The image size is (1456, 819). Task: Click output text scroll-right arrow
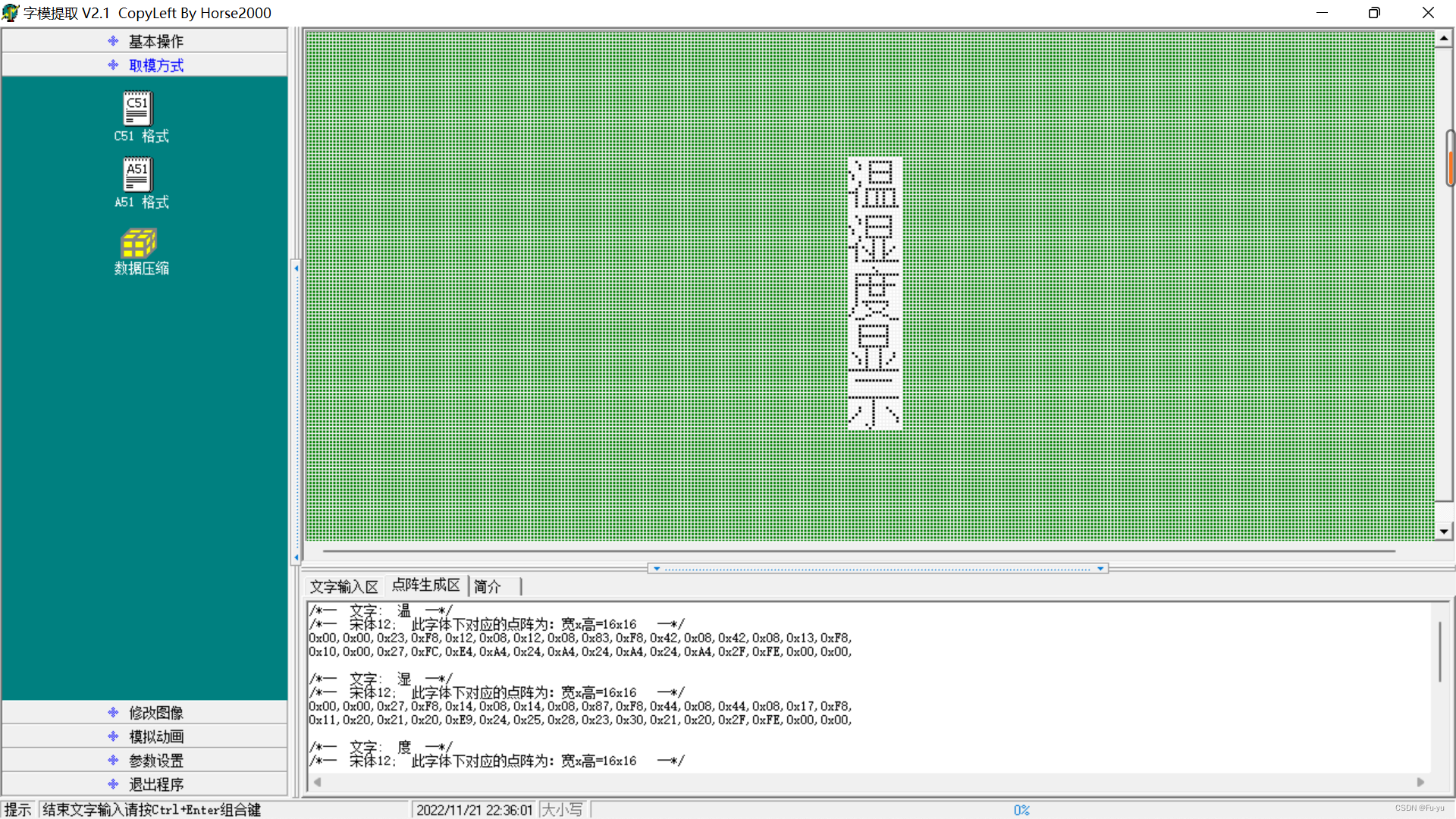point(1420,782)
